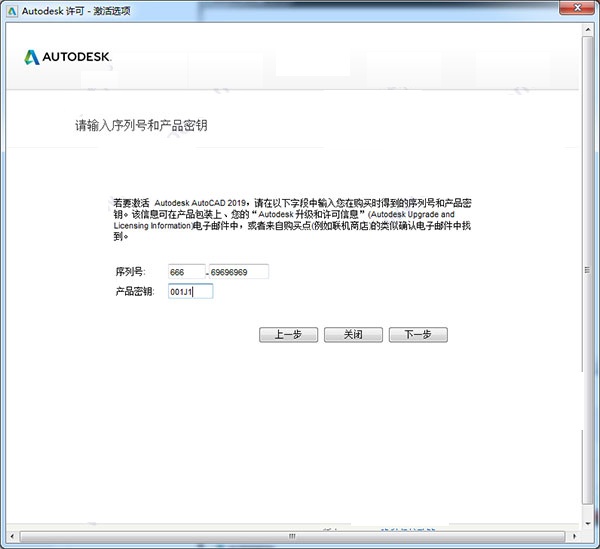Click the 产品密钥 label
The image size is (600, 549).
coord(135,292)
